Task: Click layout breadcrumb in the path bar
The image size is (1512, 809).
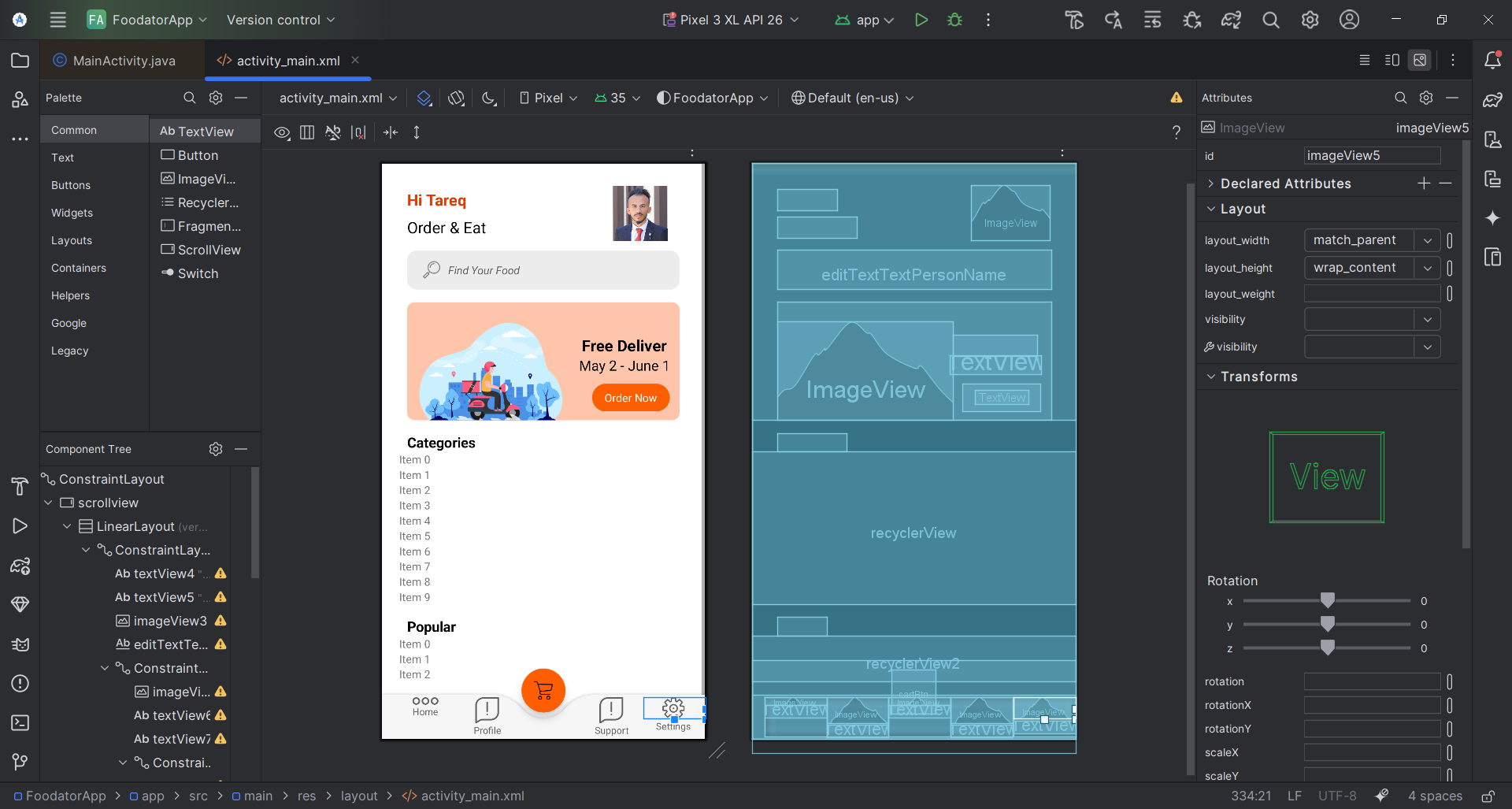Action: [x=359, y=796]
